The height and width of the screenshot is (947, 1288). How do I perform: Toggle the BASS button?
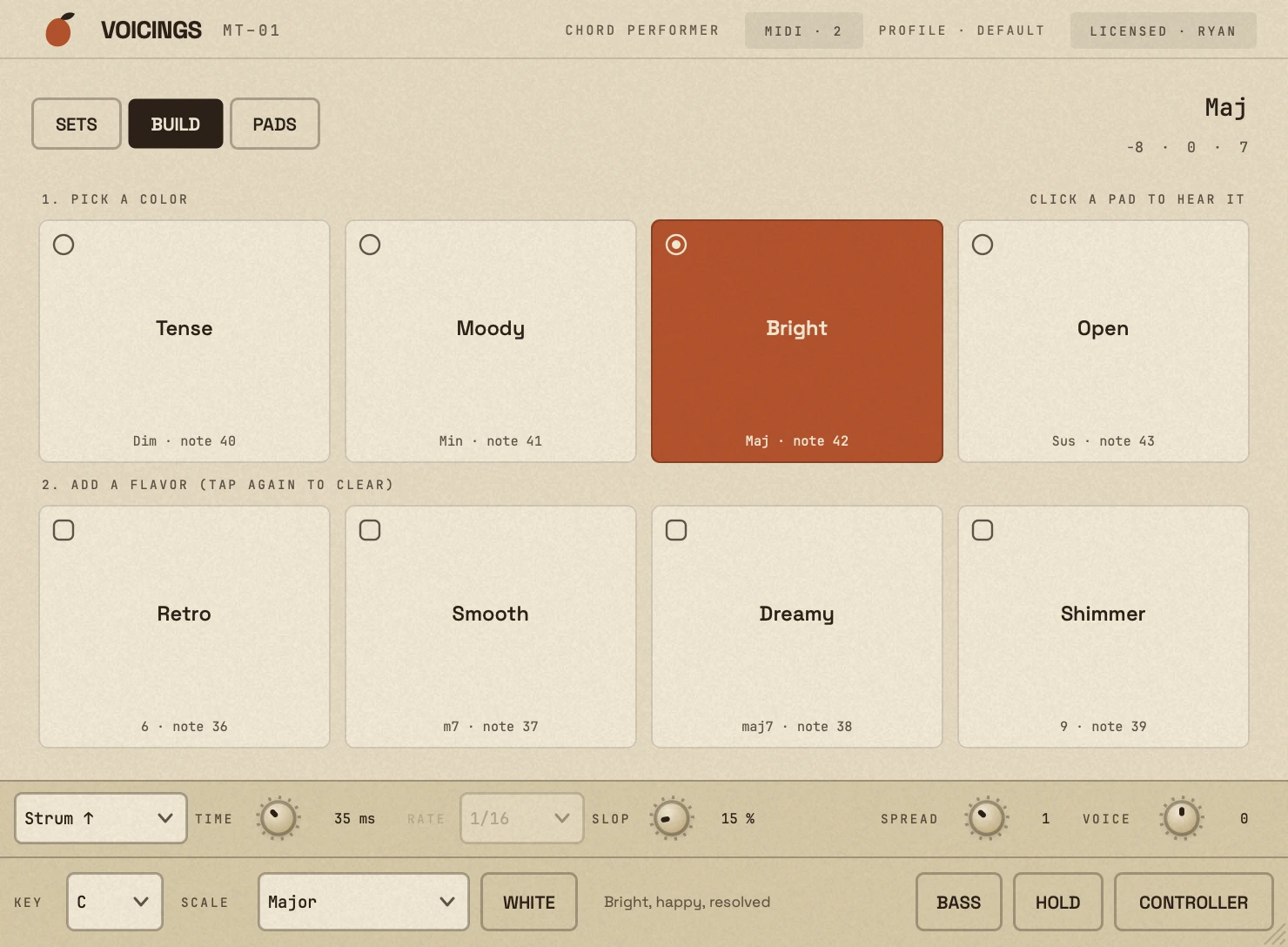[x=959, y=902]
